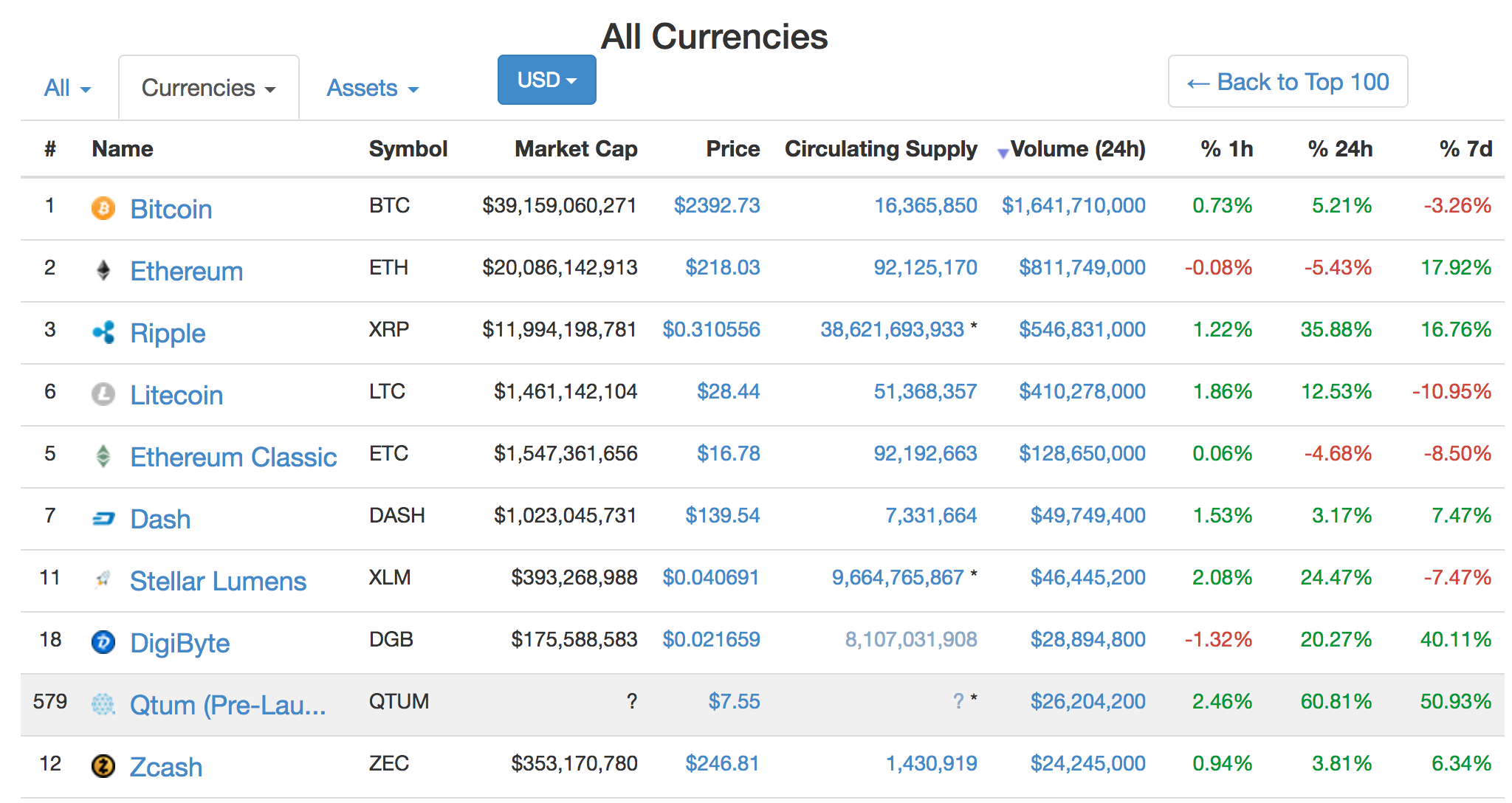
Task: Sort table by Symbol column
Action: click(x=408, y=148)
